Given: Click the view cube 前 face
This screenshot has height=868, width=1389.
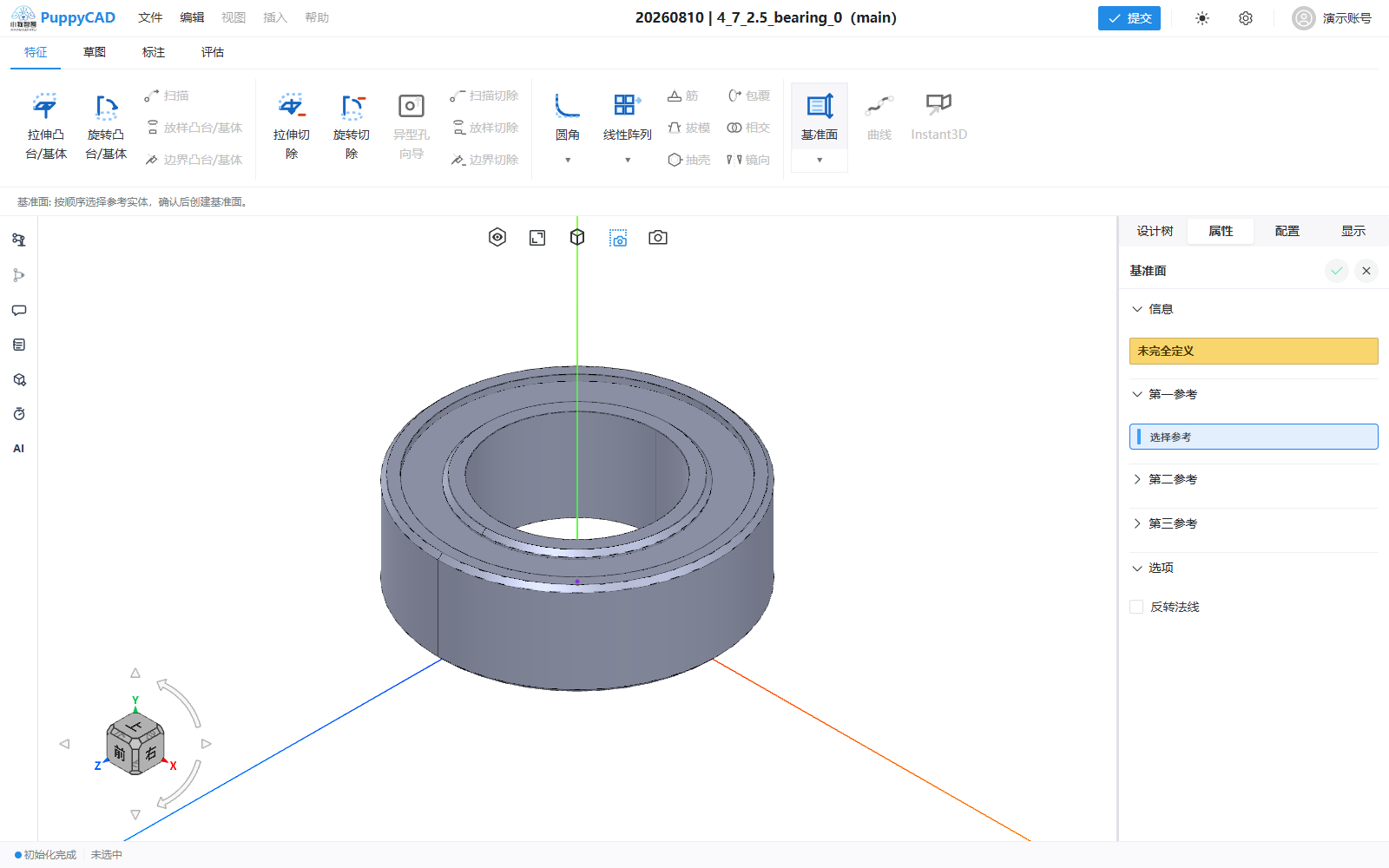Looking at the screenshot, I should pyautogui.click(x=119, y=753).
